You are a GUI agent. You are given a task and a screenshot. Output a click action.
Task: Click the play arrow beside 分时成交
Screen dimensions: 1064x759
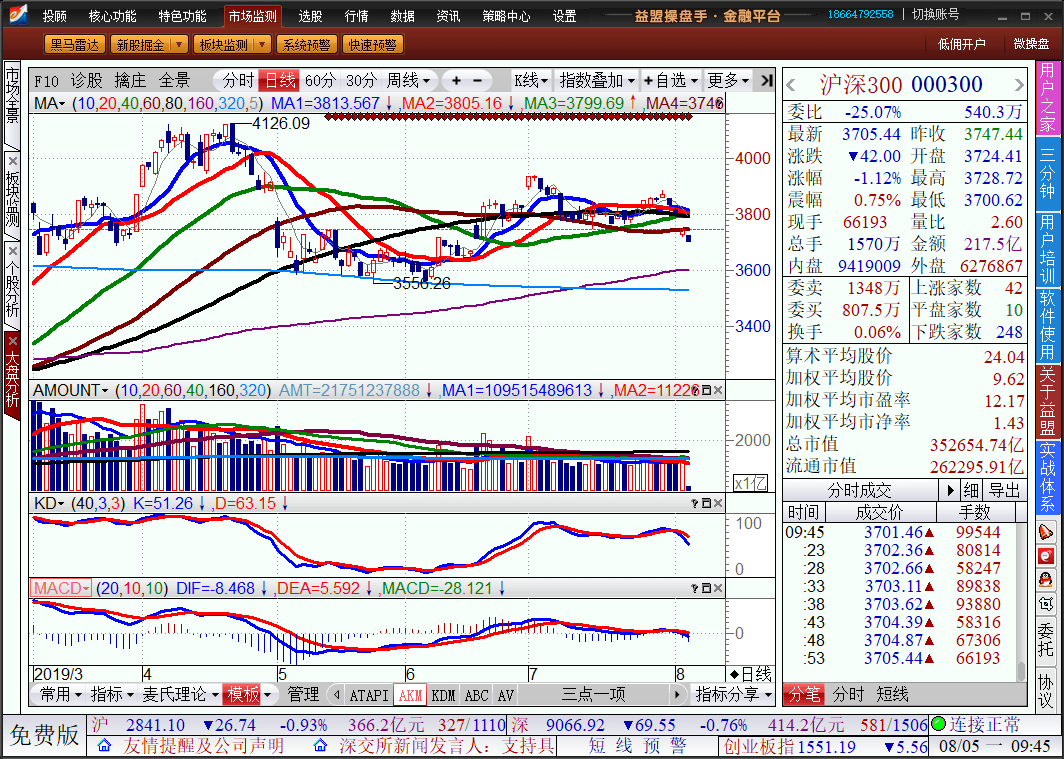(x=951, y=490)
